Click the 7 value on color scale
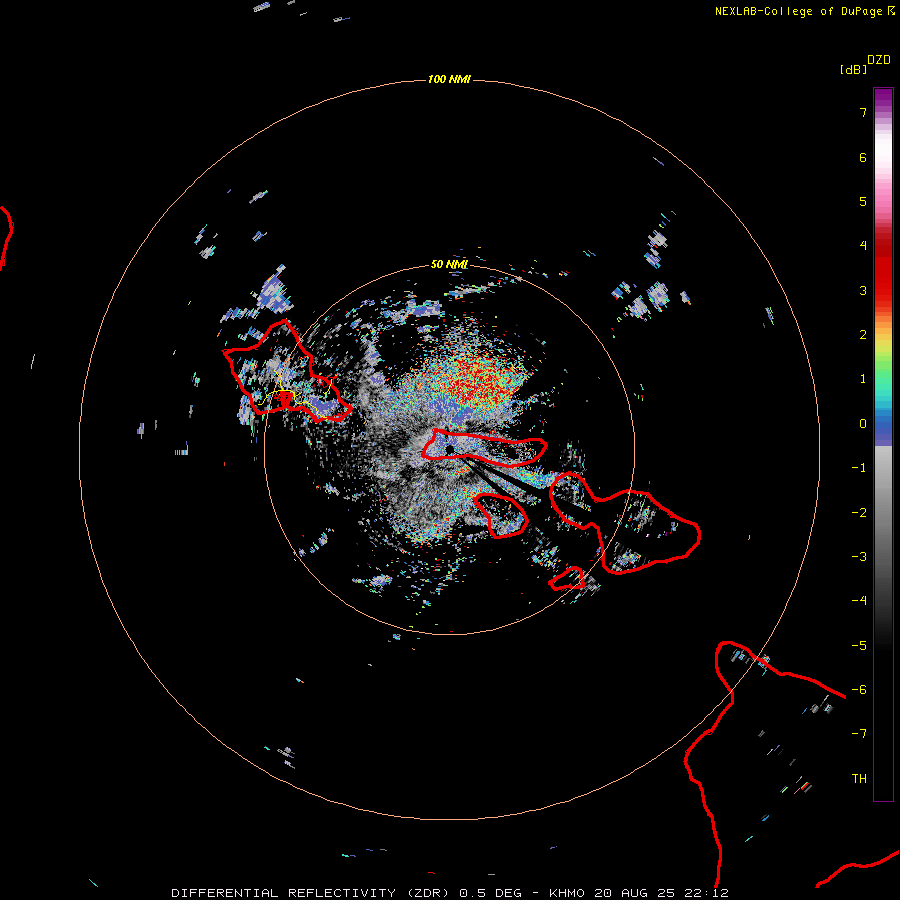Image resolution: width=900 pixels, height=900 pixels. tap(863, 112)
